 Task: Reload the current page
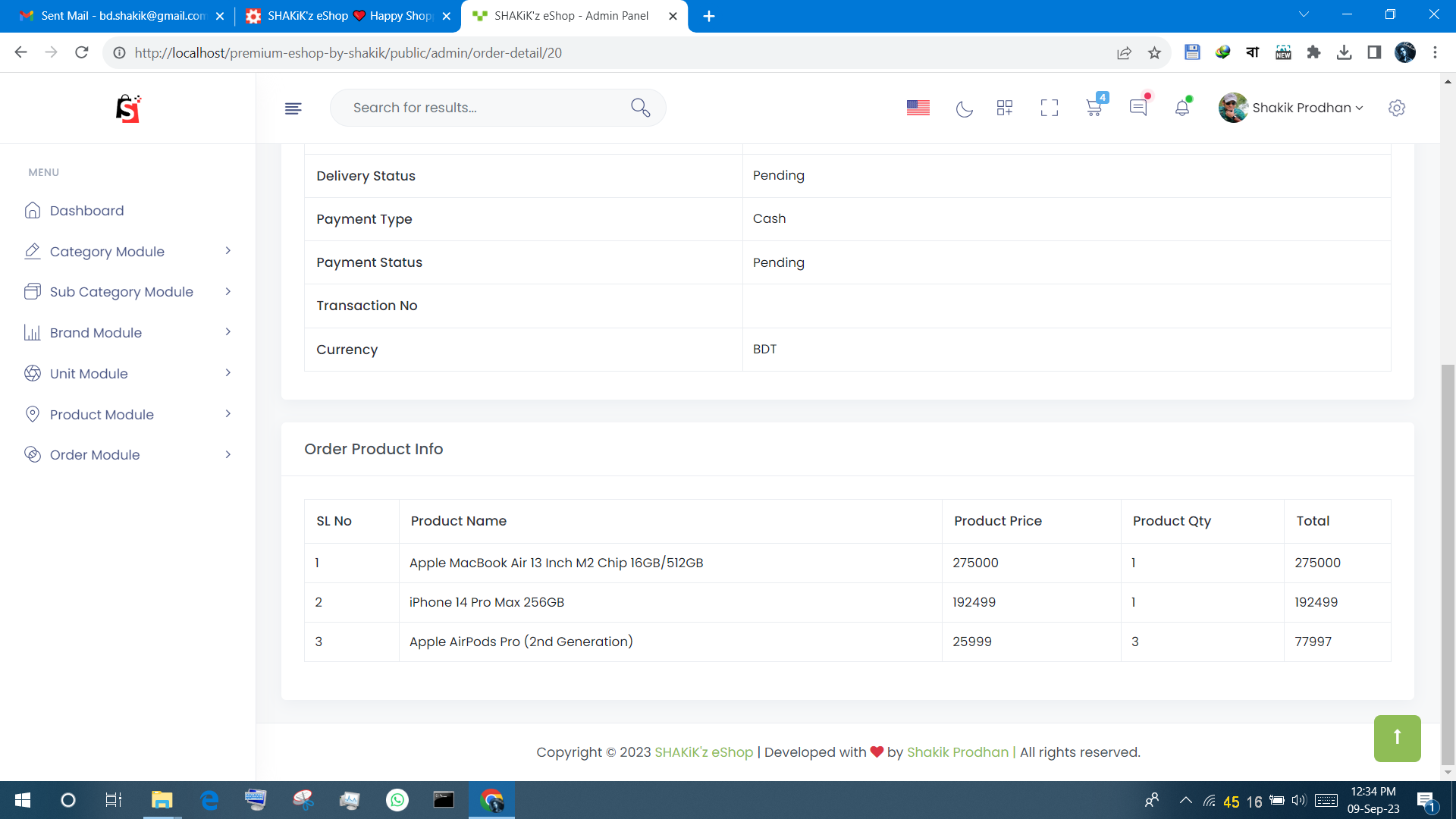pos(82,52)
